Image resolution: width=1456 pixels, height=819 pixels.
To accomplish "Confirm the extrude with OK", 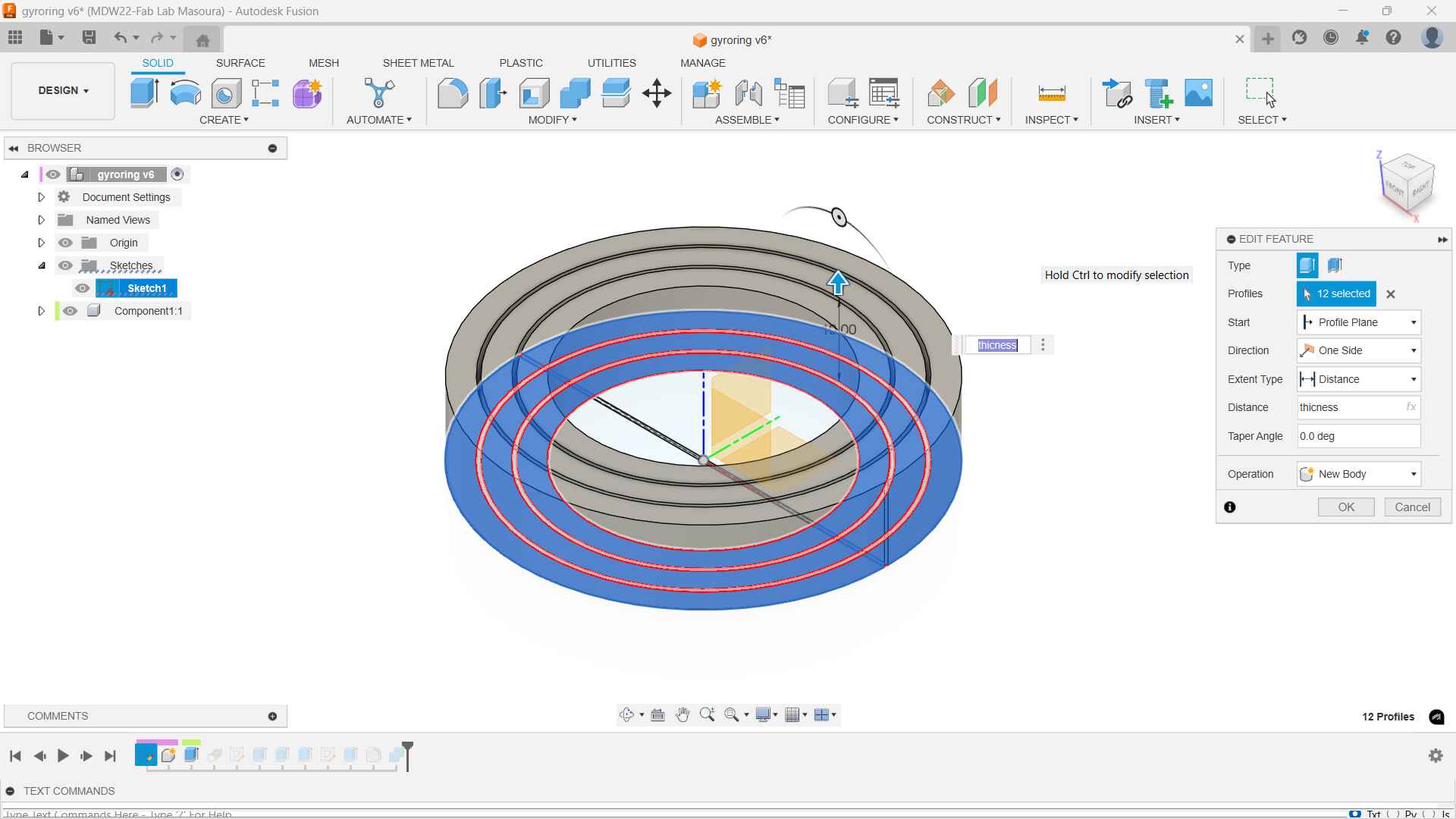I will coord(1346,507).
